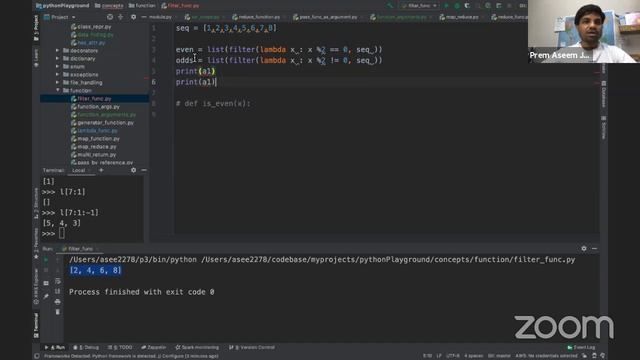The image size is (640, 360).
Task: Click the scroll-to-end icon in Run panel
Action: coord(58,291)
